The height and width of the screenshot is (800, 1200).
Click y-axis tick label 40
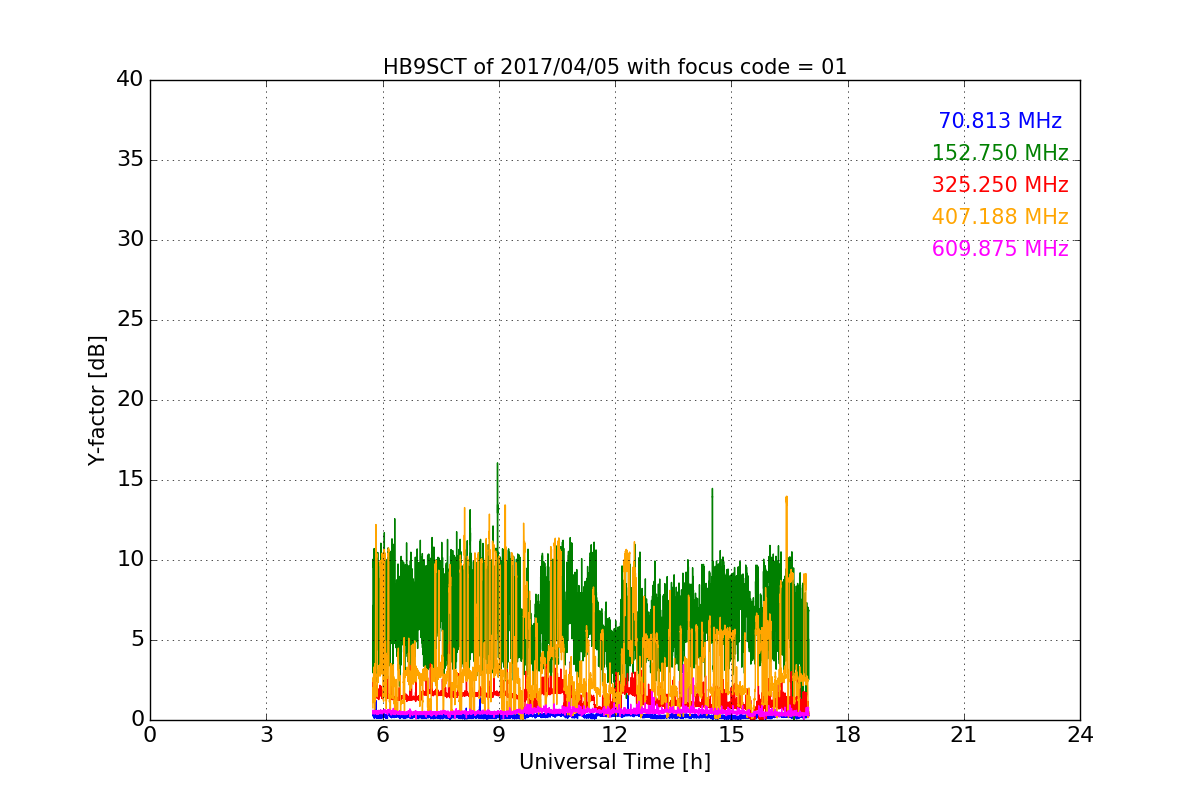tap(130, 80)
